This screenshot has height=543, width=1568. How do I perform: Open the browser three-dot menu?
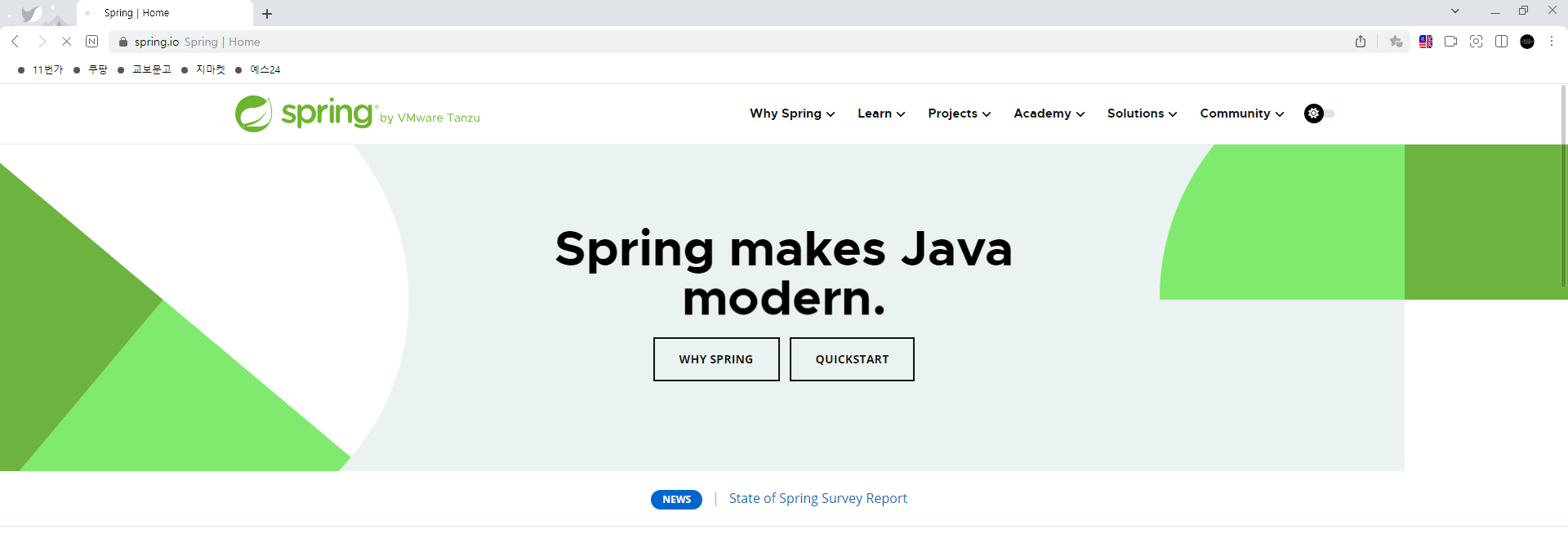coord(1552,42)
